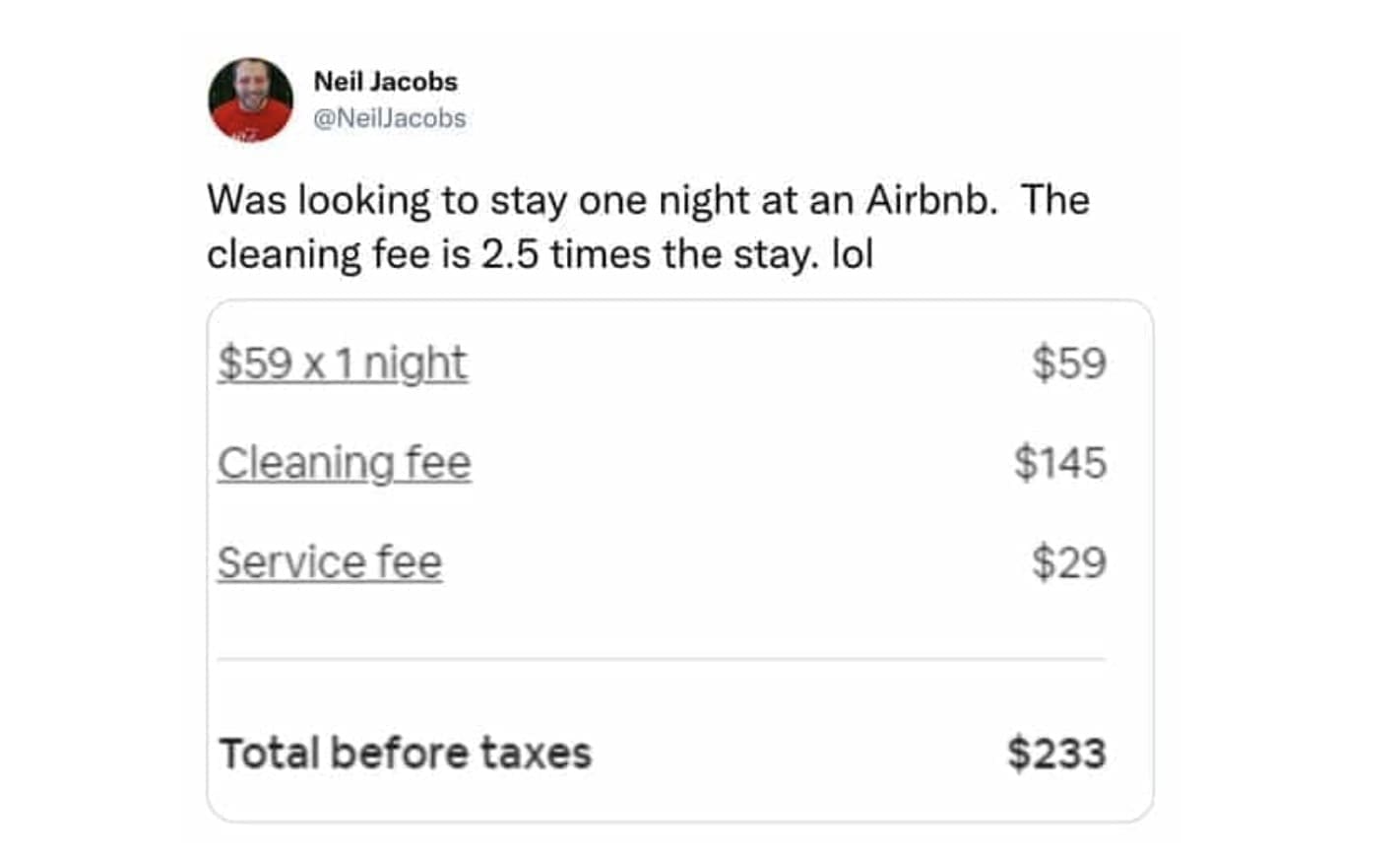Select the $145 cleaning fee amount
The height and width of the screenshot is (857, 1400).
[x=1059, y=462]
